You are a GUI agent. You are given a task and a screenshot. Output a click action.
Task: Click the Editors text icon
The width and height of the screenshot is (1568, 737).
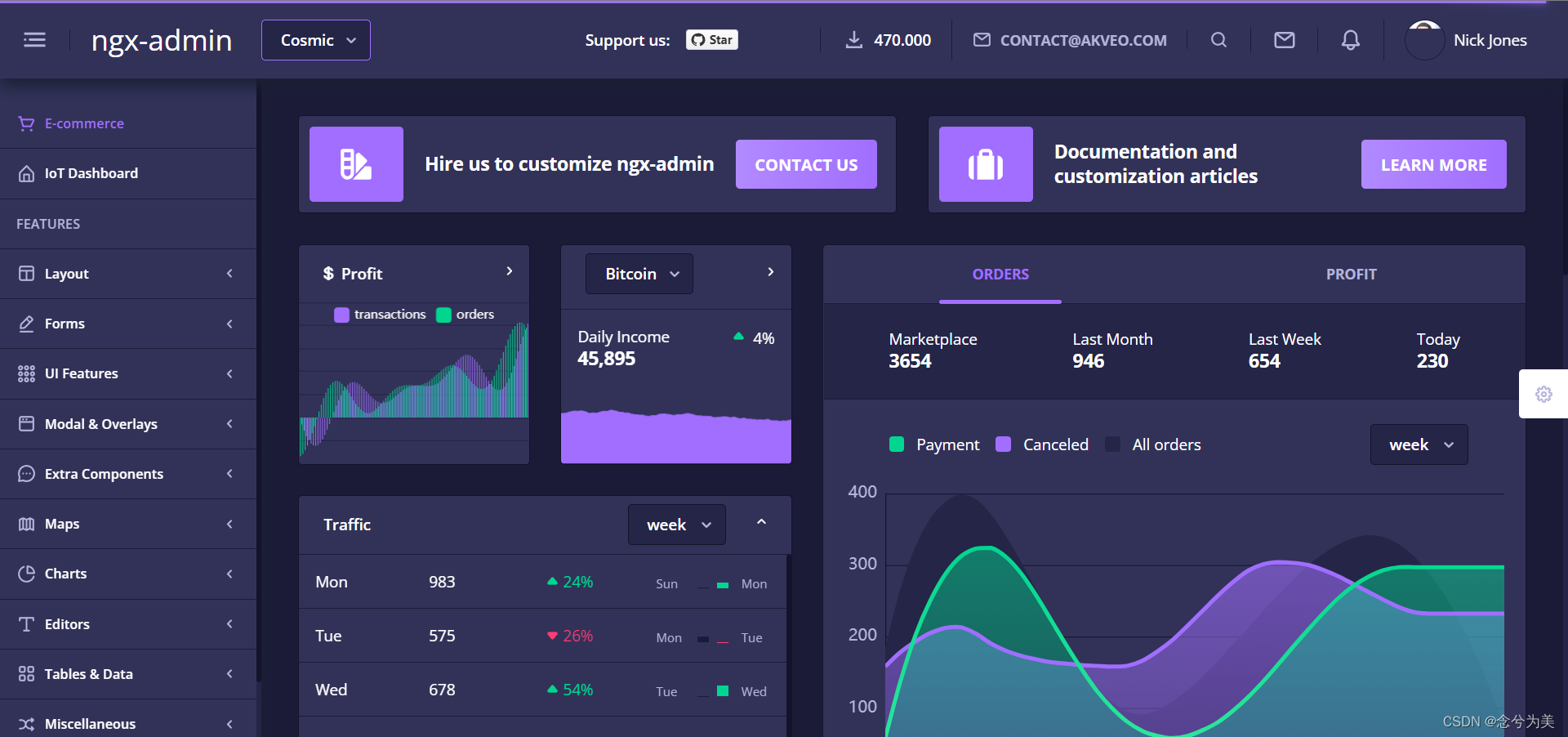(26, 624)
